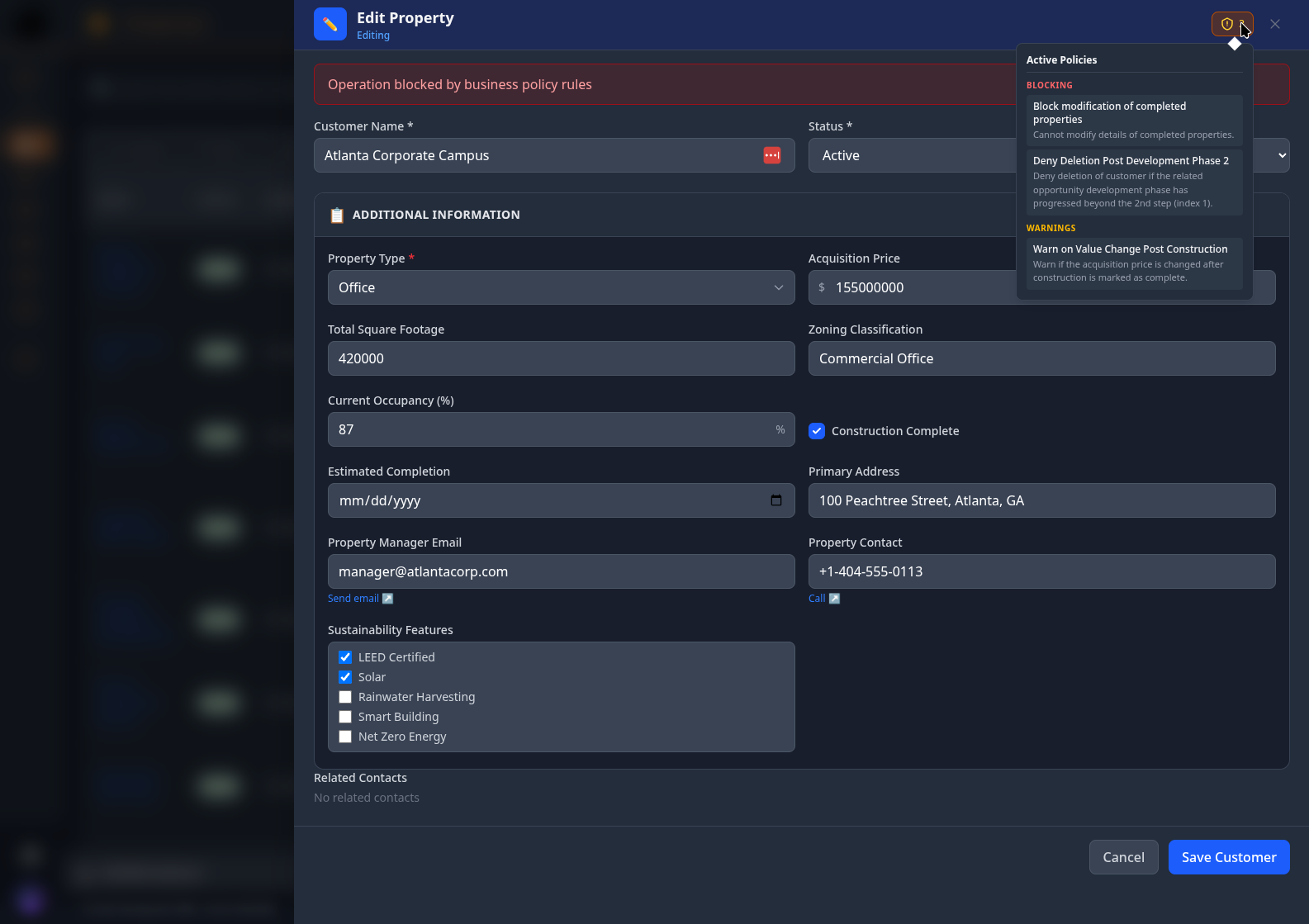Click into the Total Square Footage field
Image resolution: width=1309 pixels, height=924 pixels.
coord(561,358)
